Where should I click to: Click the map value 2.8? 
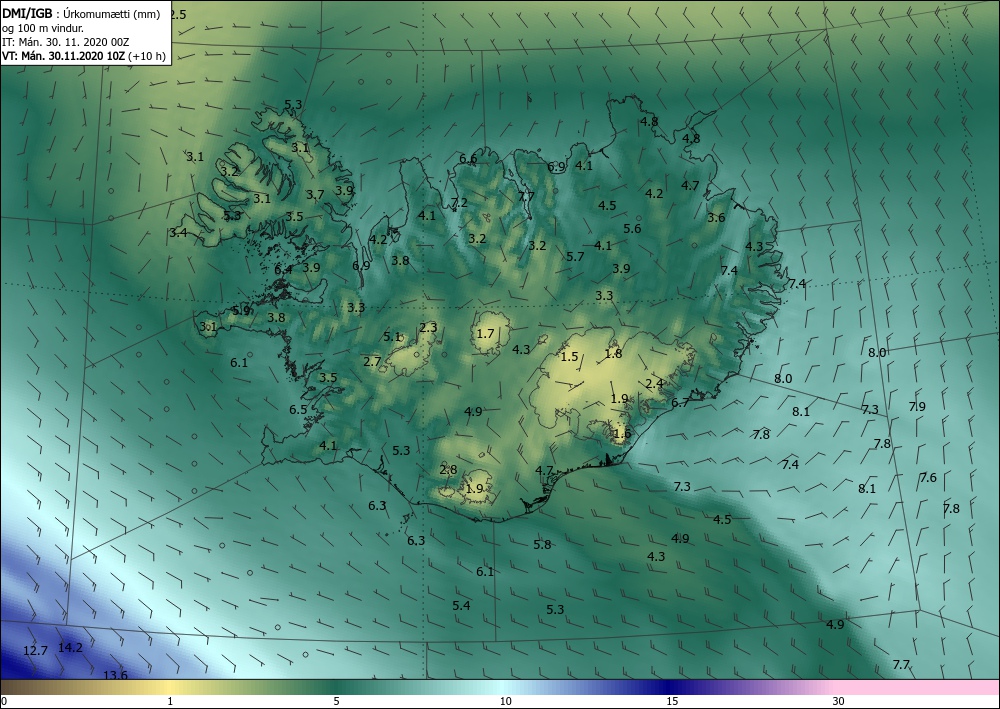click(x=448, y=470)
